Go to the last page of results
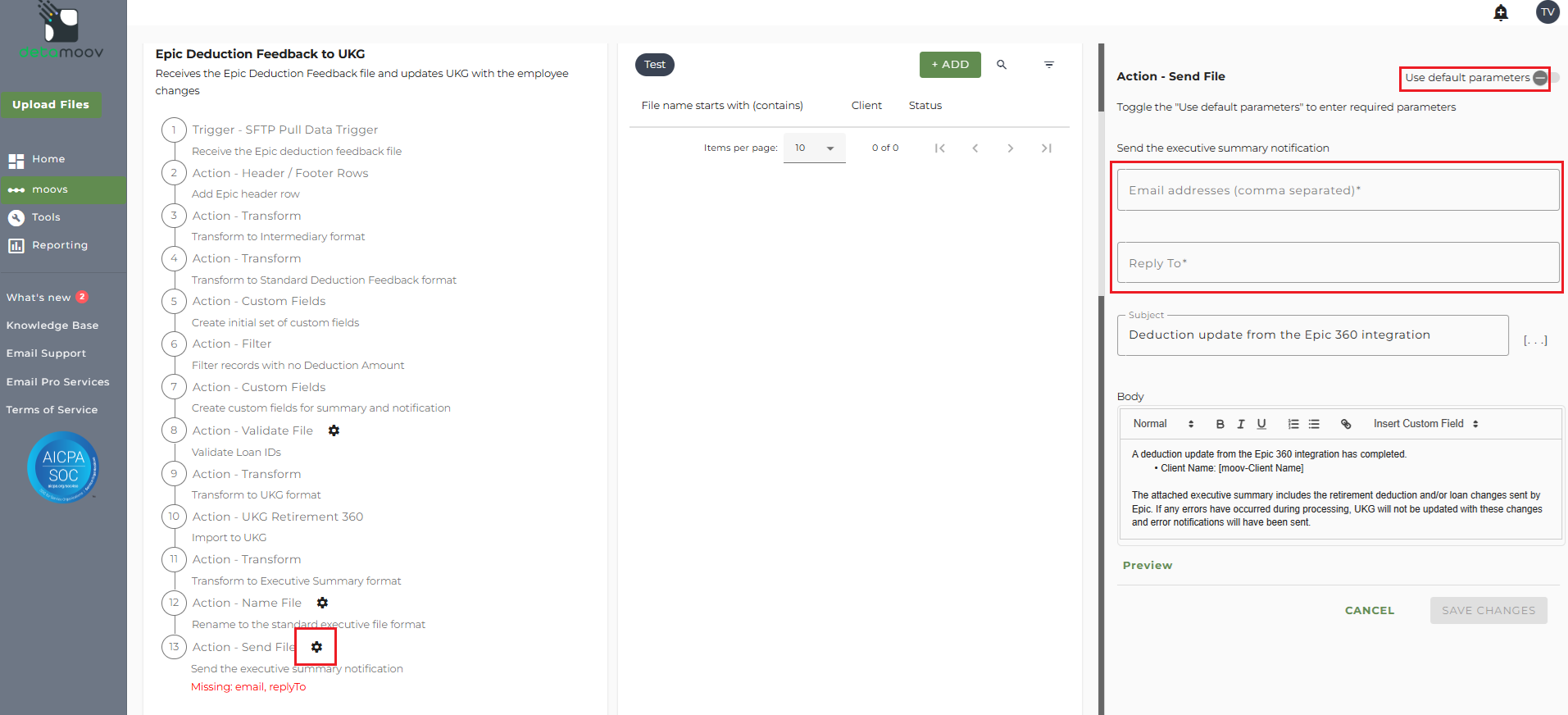 click(1047, 148)
